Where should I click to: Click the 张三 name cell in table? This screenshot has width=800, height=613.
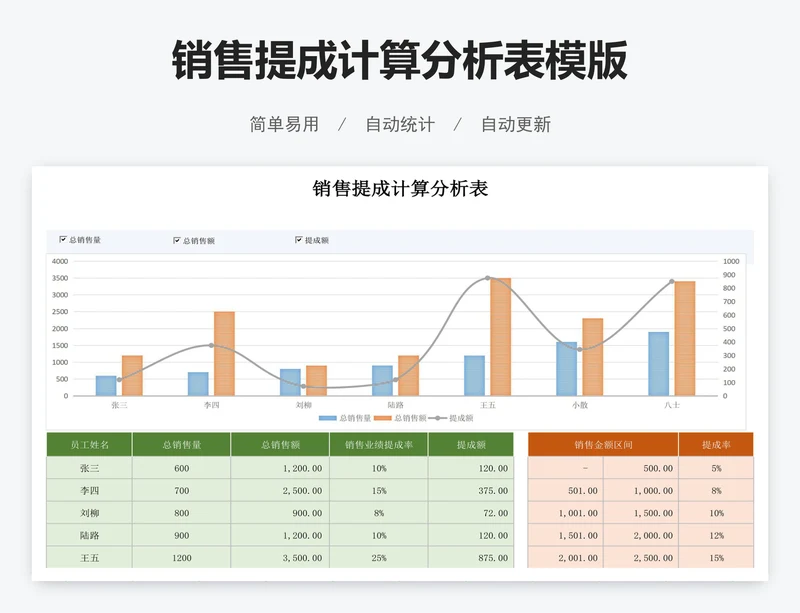[x=89, y=468]
